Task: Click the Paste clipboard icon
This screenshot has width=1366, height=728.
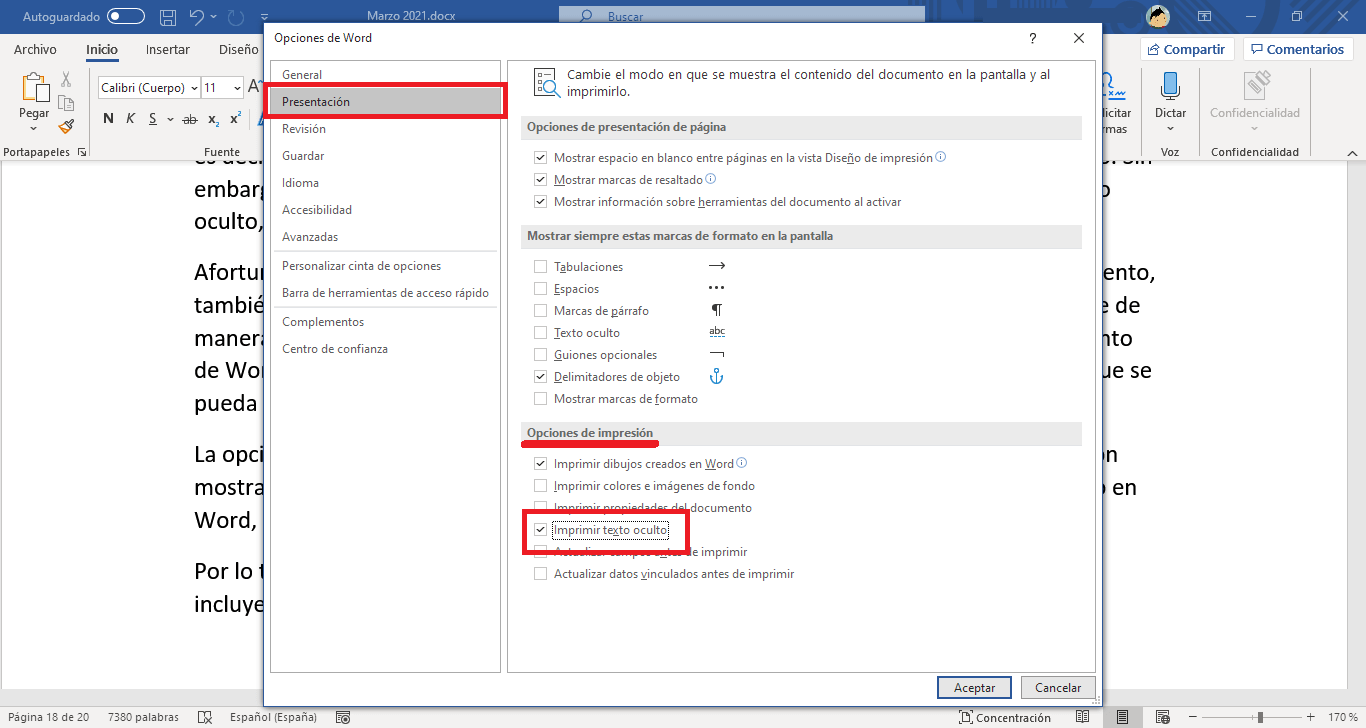Action: coord(34,88)
